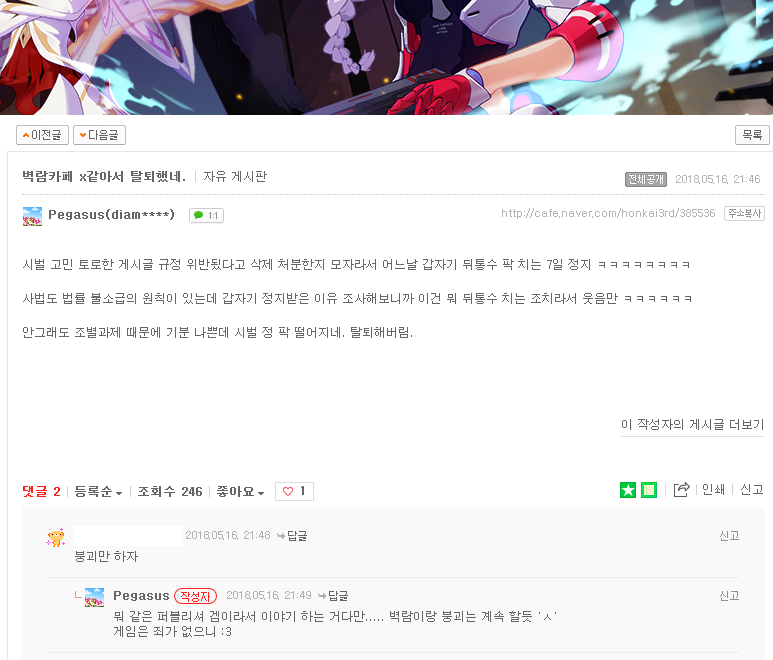Open the share arrow icon

(x=681, y=489)
